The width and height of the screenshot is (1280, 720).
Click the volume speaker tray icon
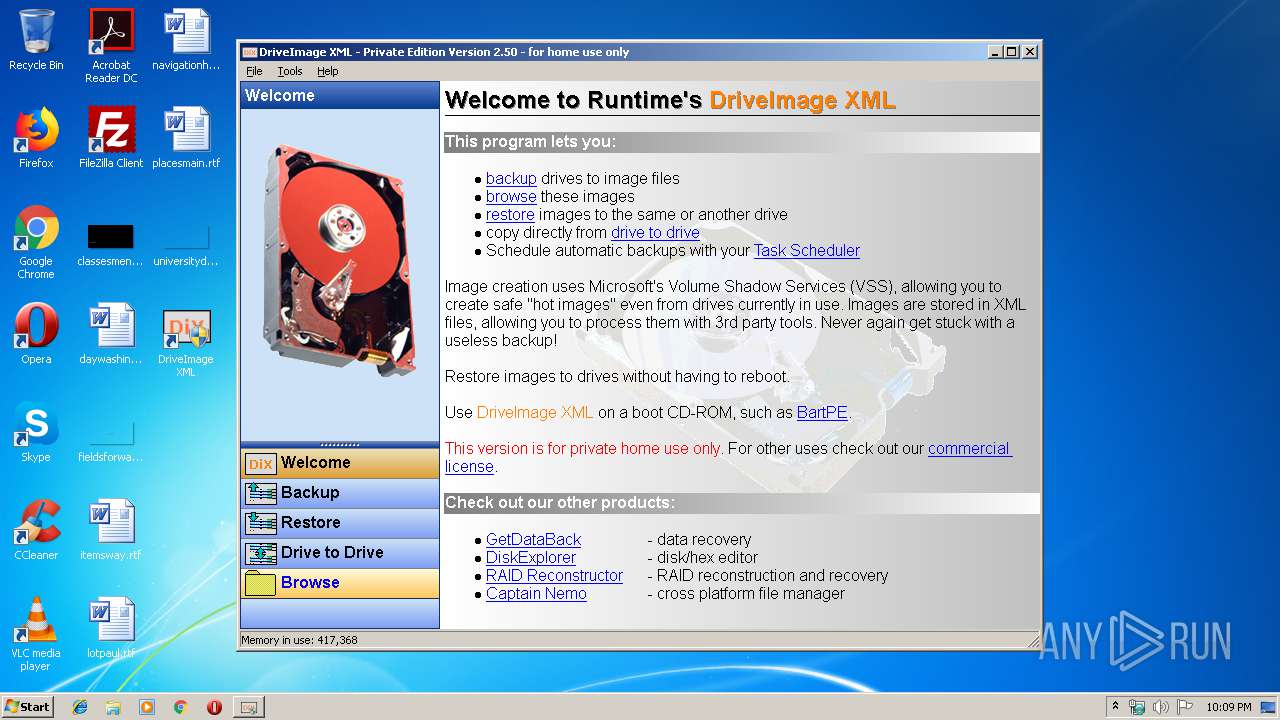(x=1160, y=707)
